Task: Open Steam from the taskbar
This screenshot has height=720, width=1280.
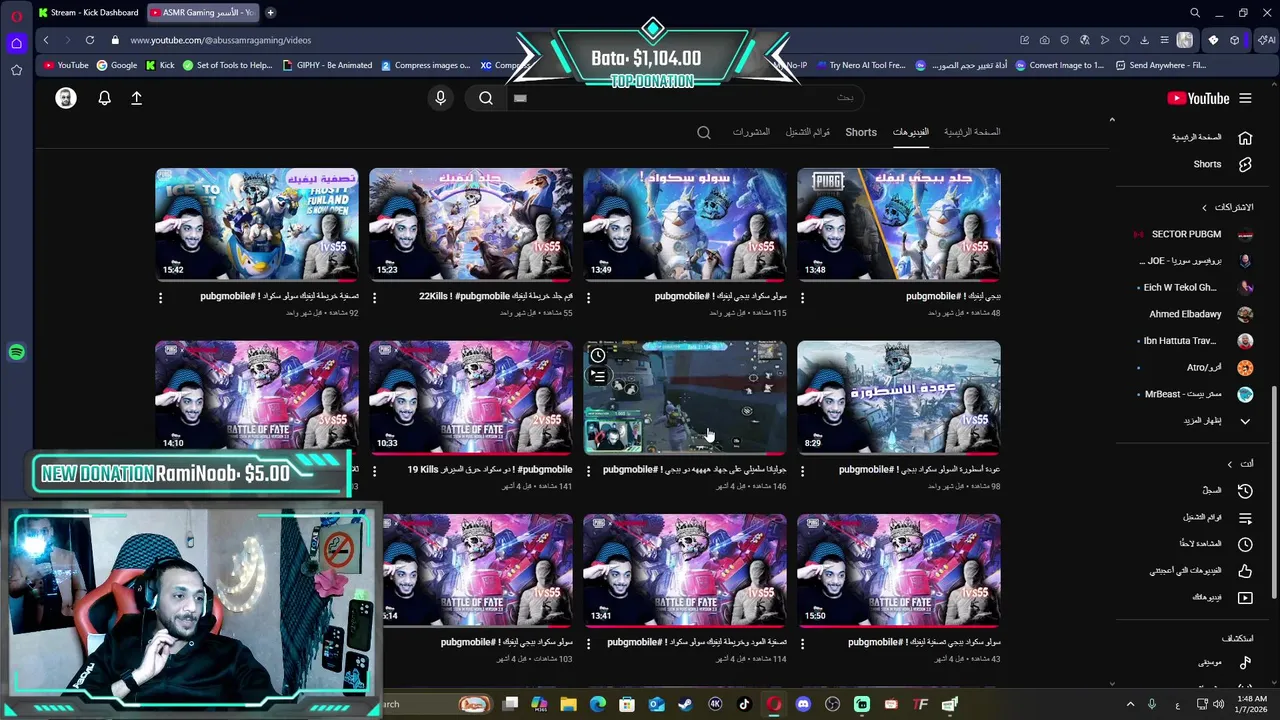Action: tap(685, 704)
